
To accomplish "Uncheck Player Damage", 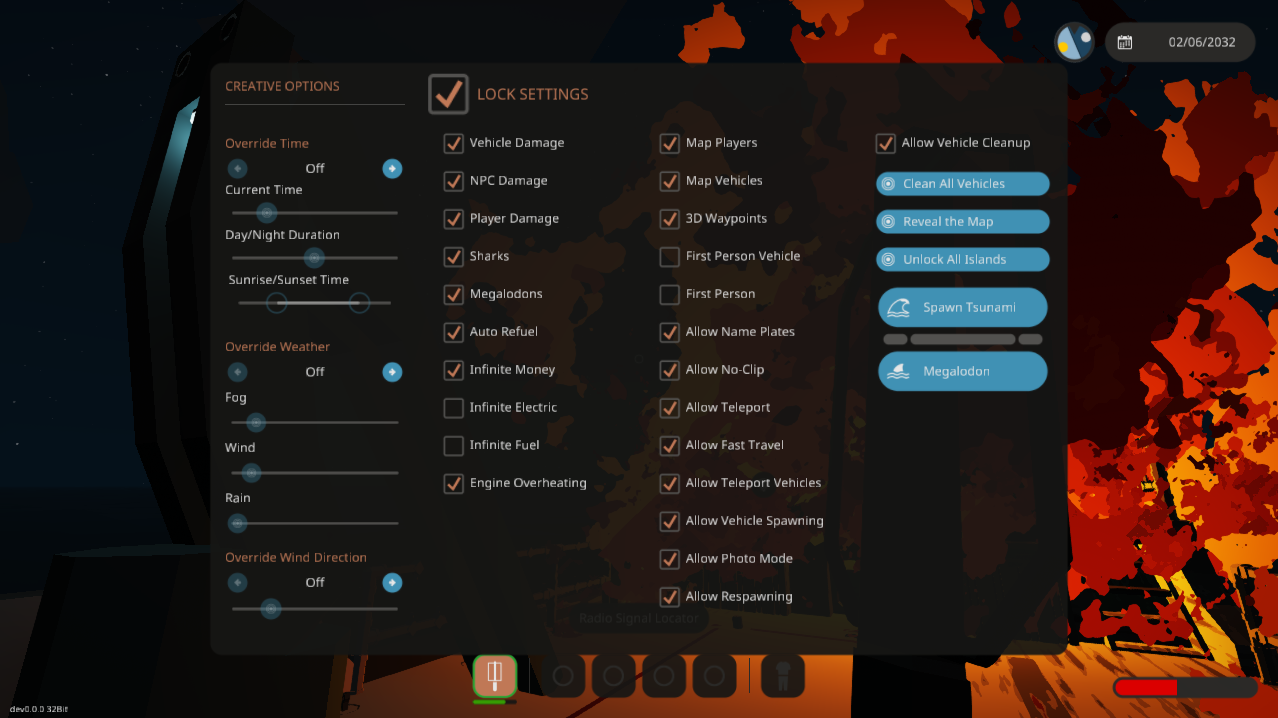I will [x=454, y=219].
